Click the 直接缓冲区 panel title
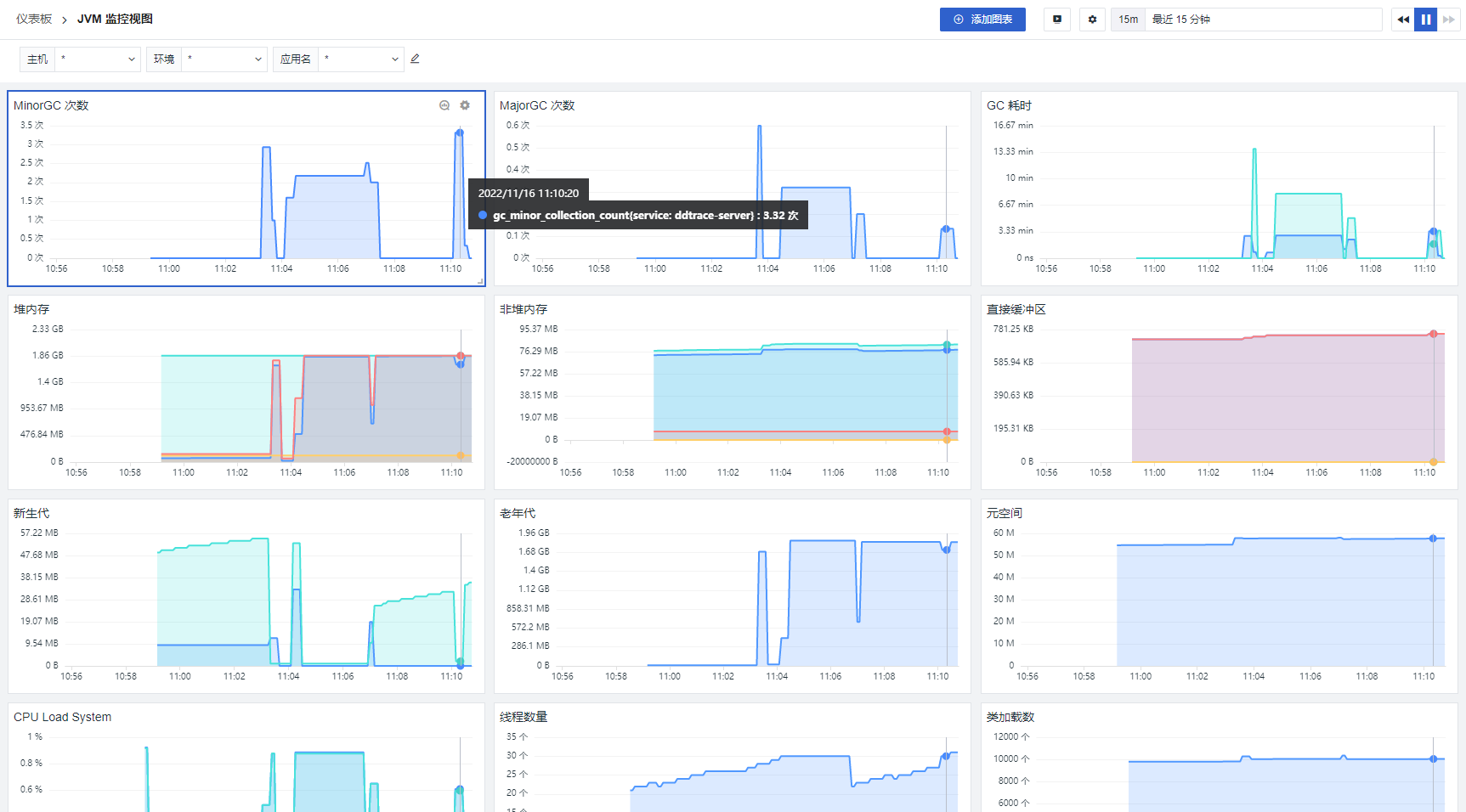Viewport: 1466px width, 812px height. [1016, 309]
